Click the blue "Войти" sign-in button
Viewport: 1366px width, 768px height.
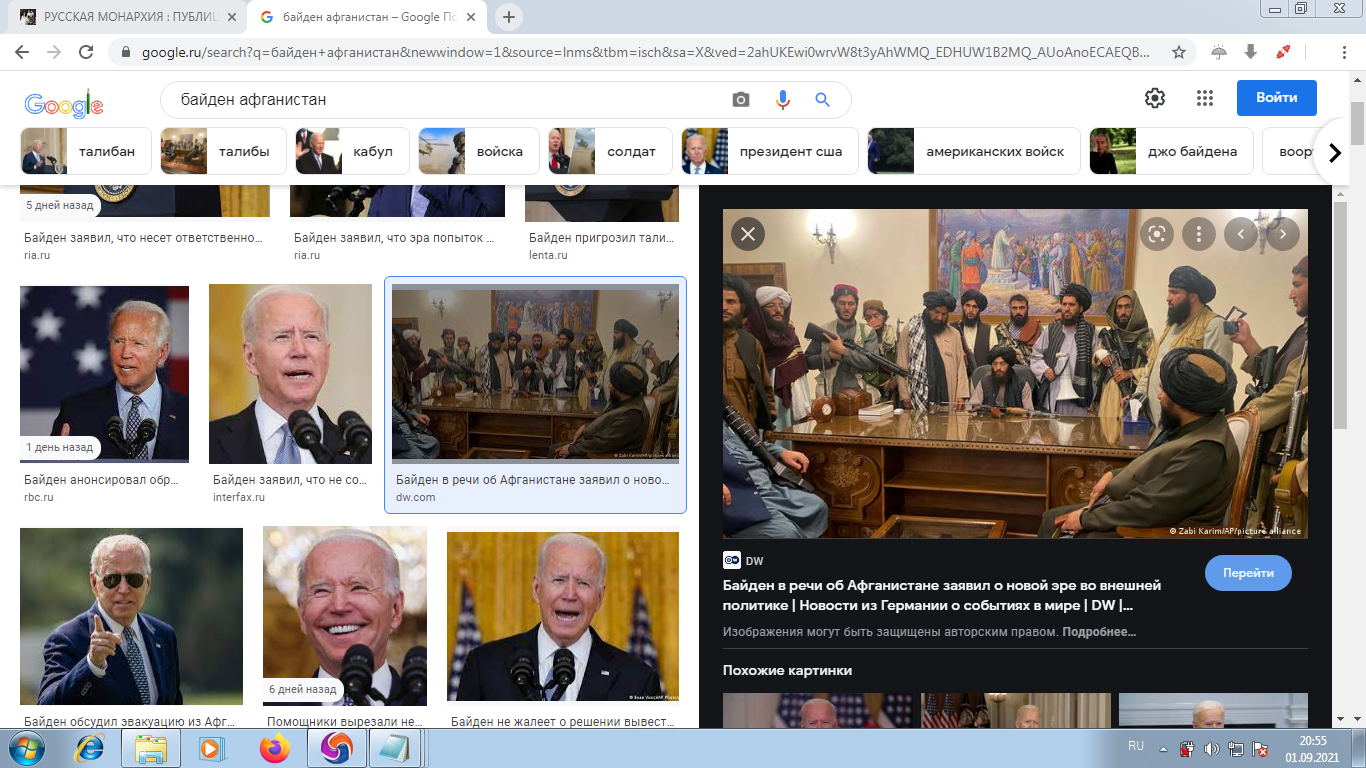coord(1276,98)
